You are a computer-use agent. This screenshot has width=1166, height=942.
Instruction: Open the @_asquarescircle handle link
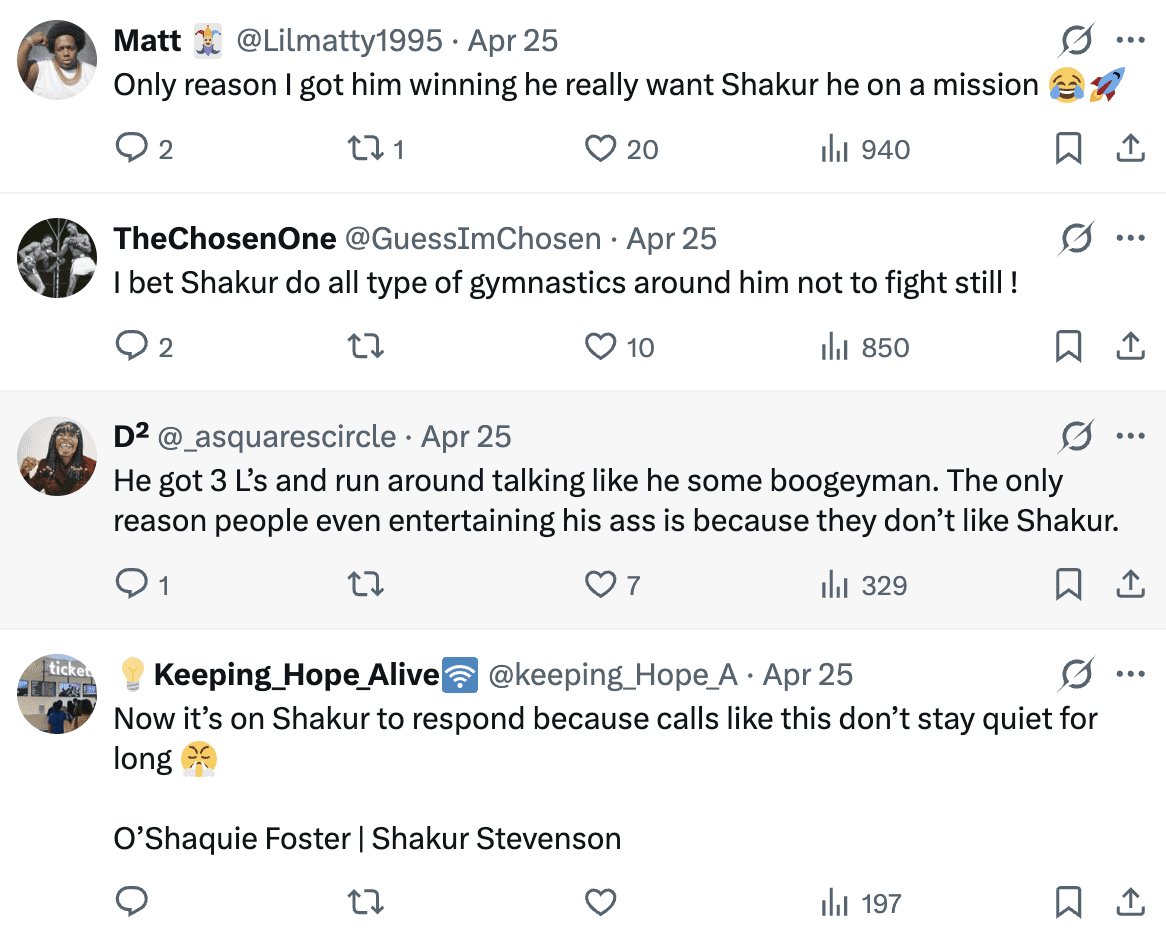277,437
